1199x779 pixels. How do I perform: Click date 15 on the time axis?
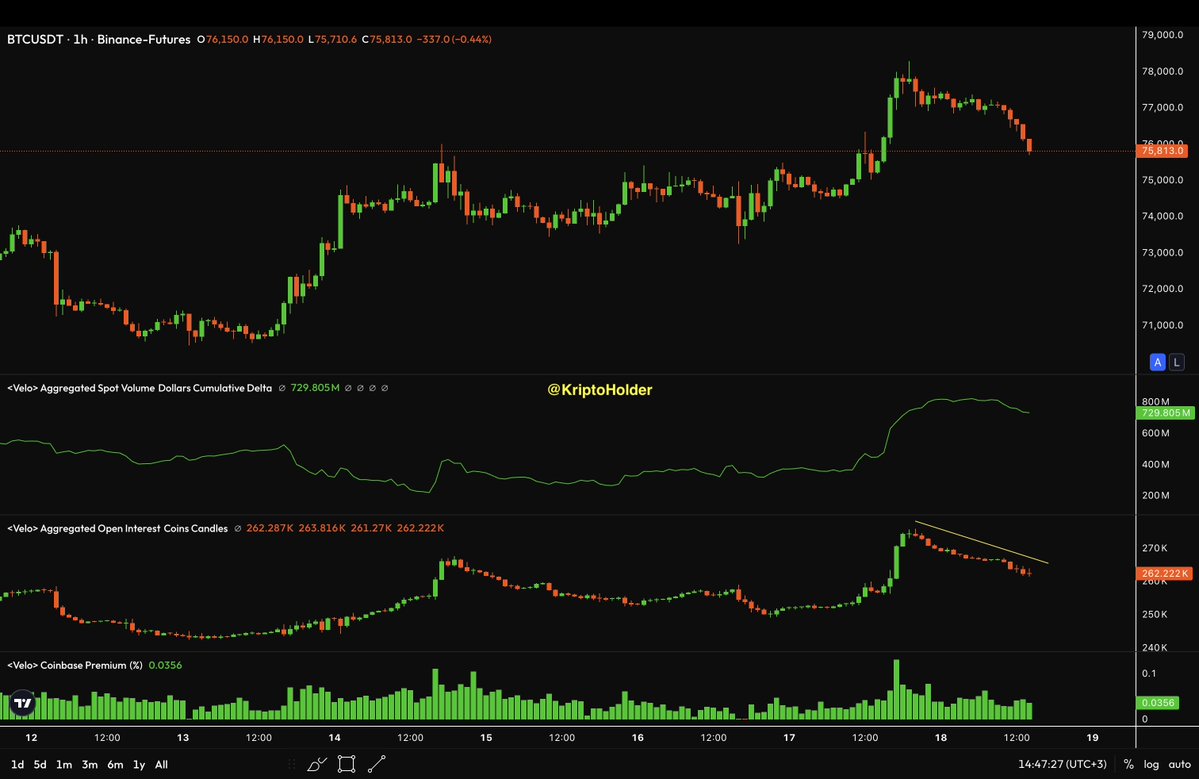tap(486, 738)
